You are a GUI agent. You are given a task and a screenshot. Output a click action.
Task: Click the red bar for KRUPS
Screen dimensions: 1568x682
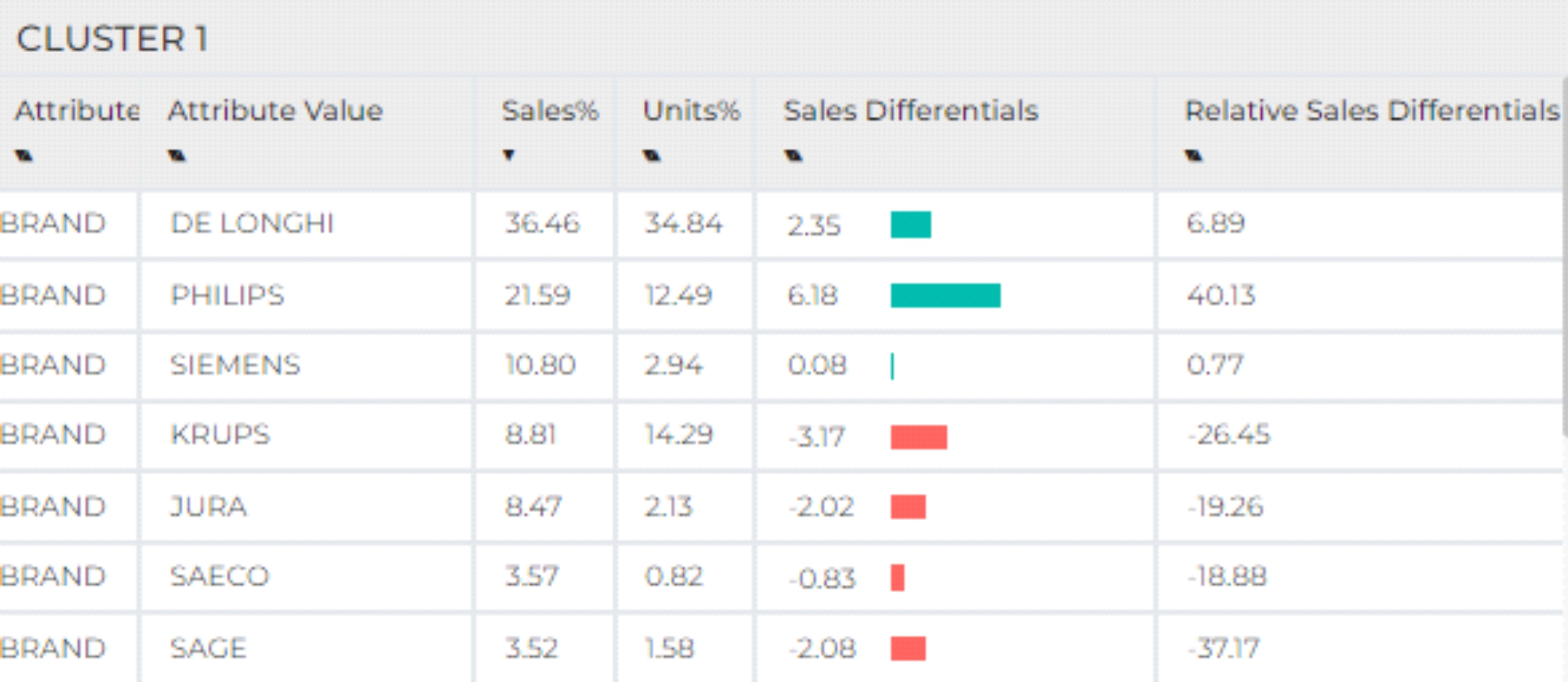(919, 437)
